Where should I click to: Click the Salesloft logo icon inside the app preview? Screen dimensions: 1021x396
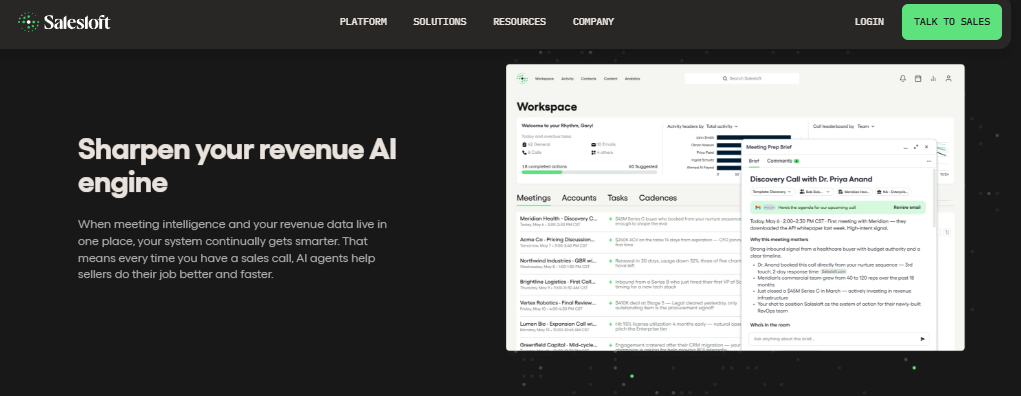coord(522,78)
